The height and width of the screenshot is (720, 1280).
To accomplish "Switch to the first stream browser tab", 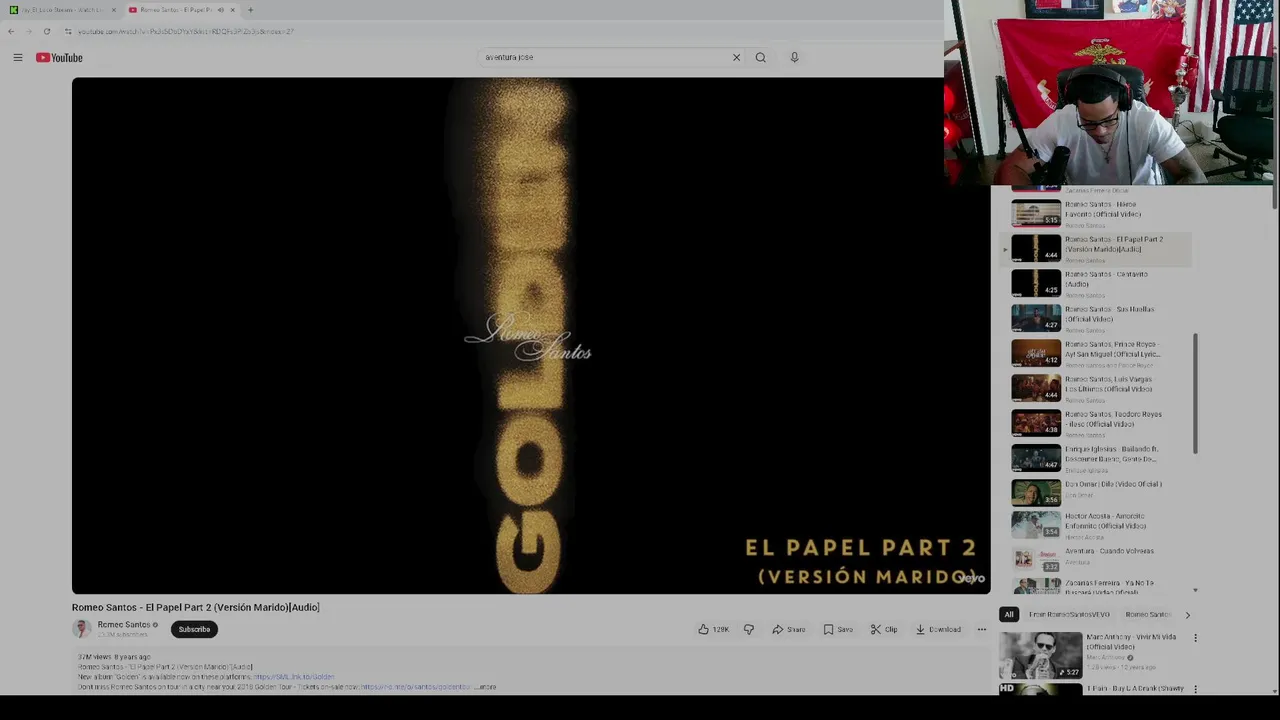I will pyautogui.click(x=60, y=10).
